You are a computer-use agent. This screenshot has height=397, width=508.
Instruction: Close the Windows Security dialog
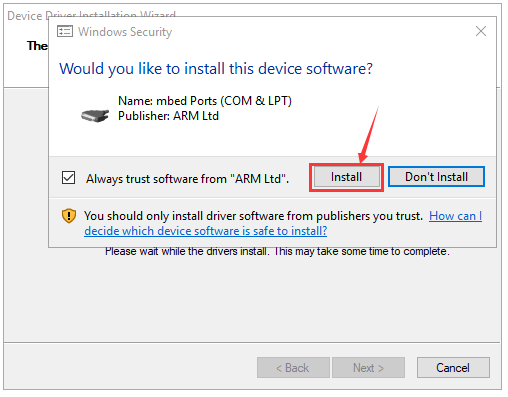click(x=481, y=31)
